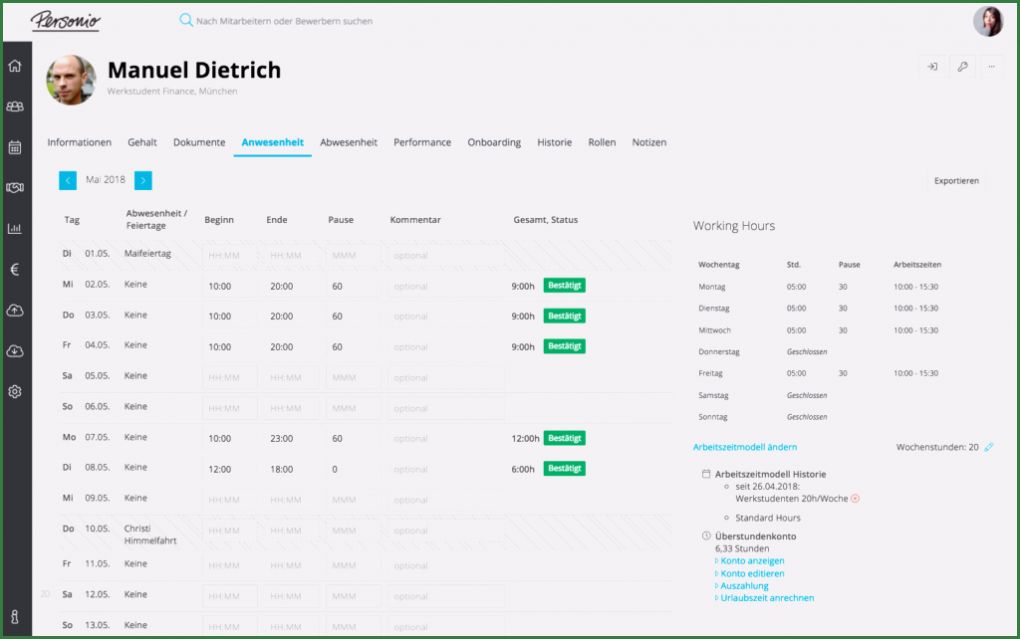
Task: Open the home dashboard from the sidebar
Action: (x=15, y=67)
